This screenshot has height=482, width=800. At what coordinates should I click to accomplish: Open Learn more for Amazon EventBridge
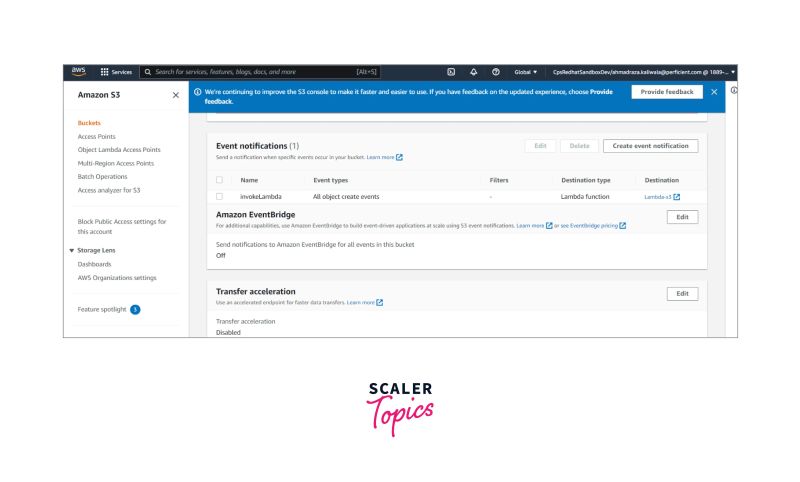pyautogui.click(x=530, y=225)
